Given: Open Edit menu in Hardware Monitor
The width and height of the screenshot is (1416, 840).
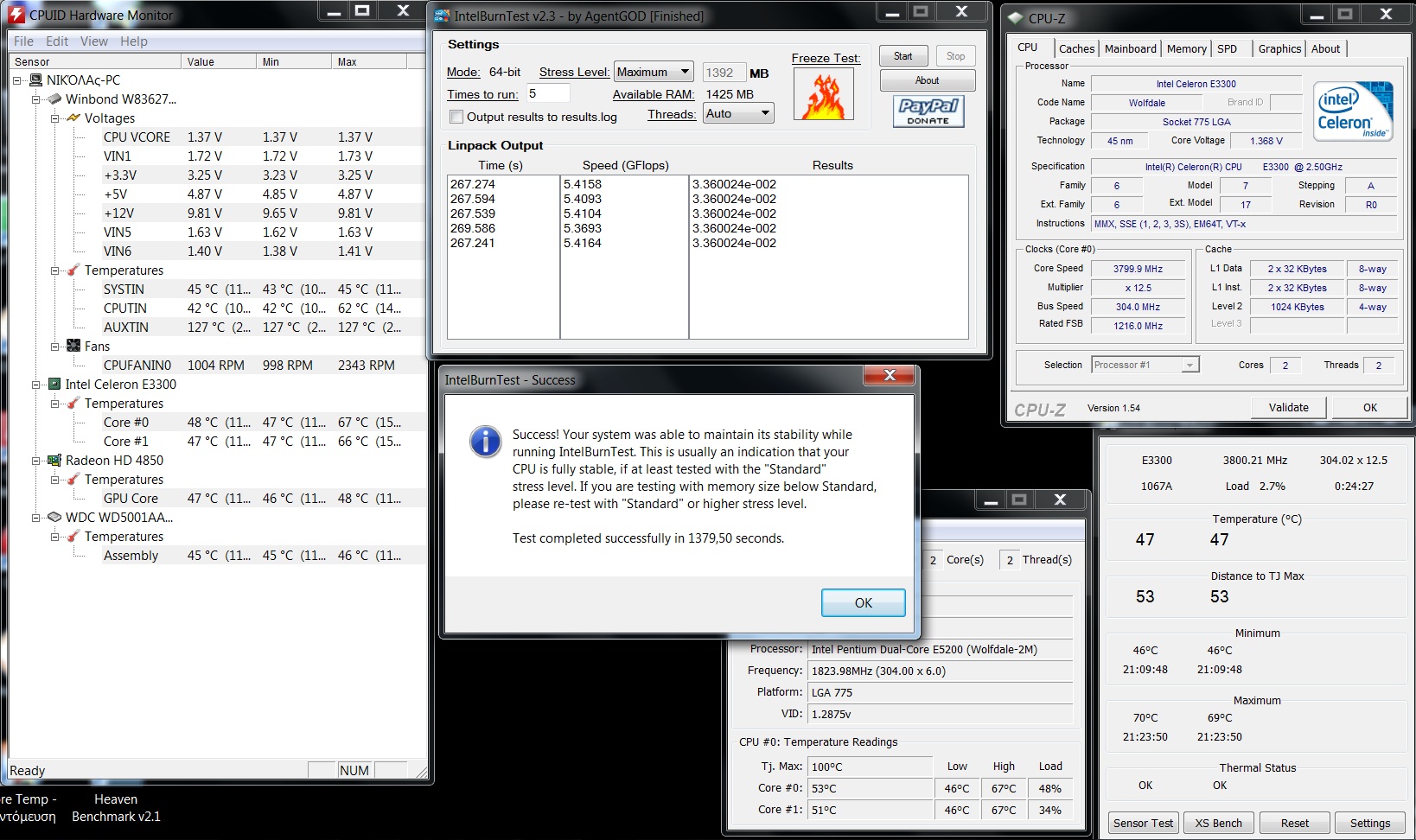Looking at the screenshot, I should (x=57, y=41).
